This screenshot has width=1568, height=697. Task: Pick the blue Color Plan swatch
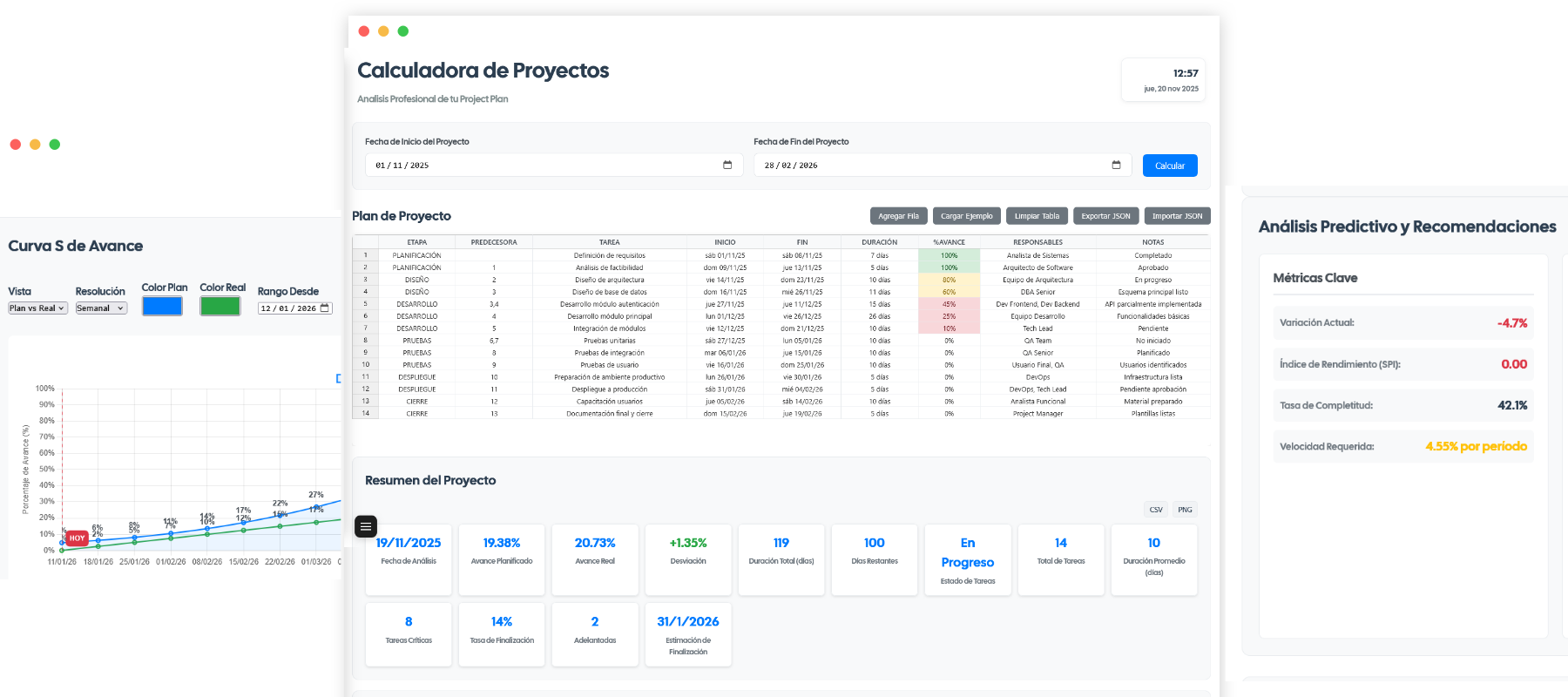[x=162, y=306]
